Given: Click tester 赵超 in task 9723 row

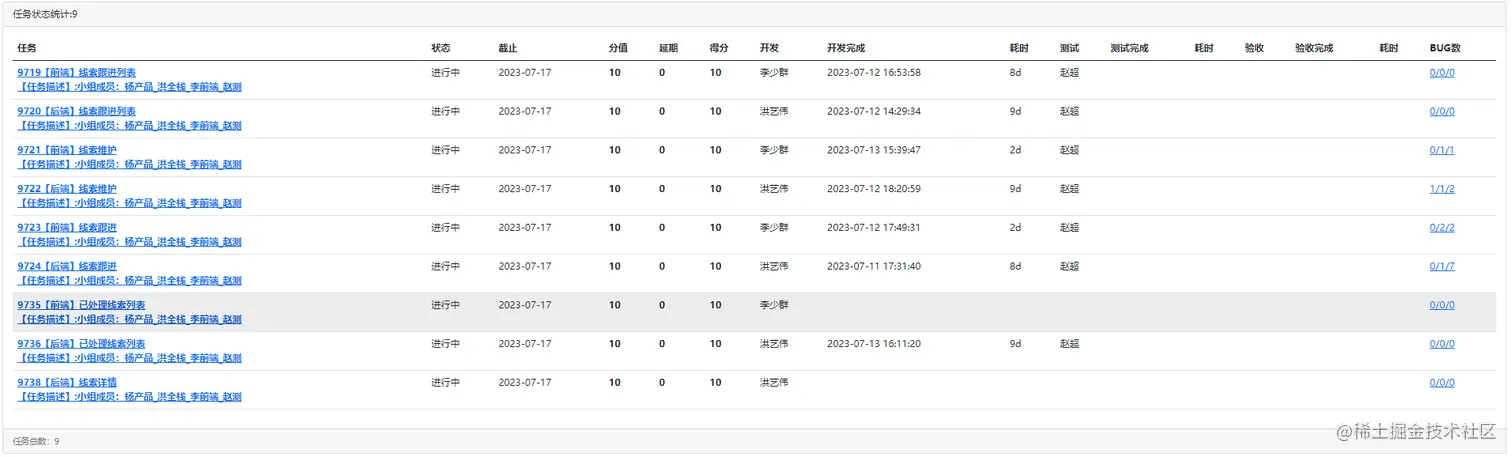Looking at the screenshot, I should pyautogui.click(x=1070, y=228).
